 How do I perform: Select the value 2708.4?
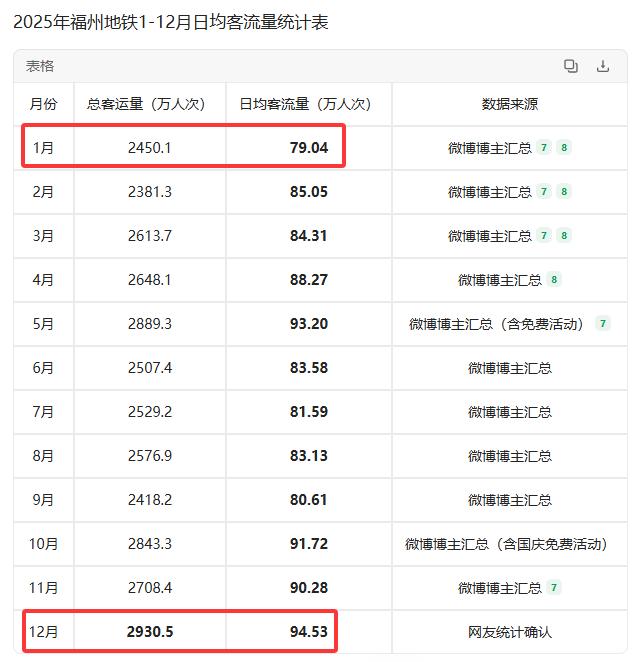click(x=150, y=588)
